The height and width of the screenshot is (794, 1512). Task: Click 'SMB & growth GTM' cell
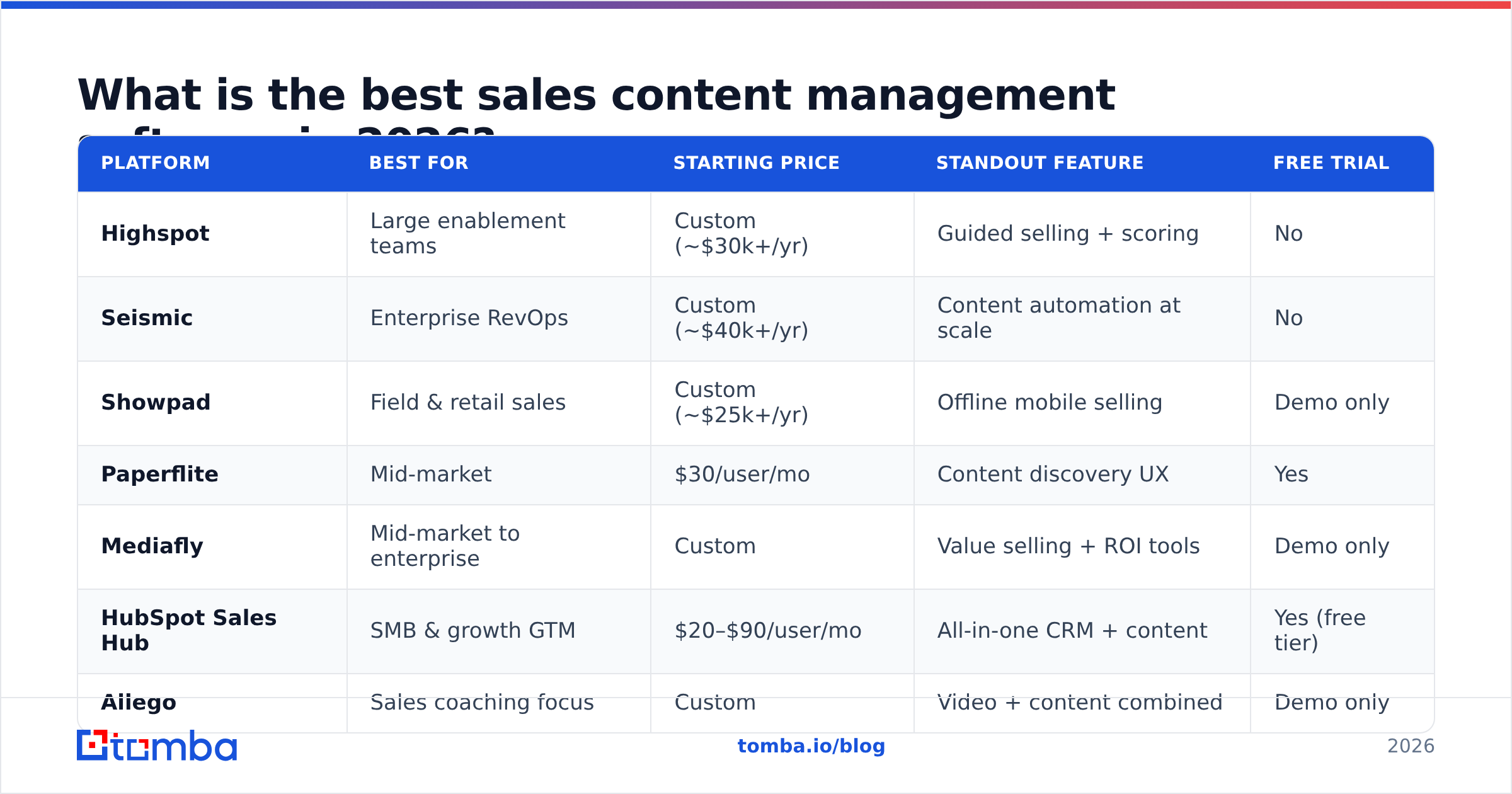(499, 631)
